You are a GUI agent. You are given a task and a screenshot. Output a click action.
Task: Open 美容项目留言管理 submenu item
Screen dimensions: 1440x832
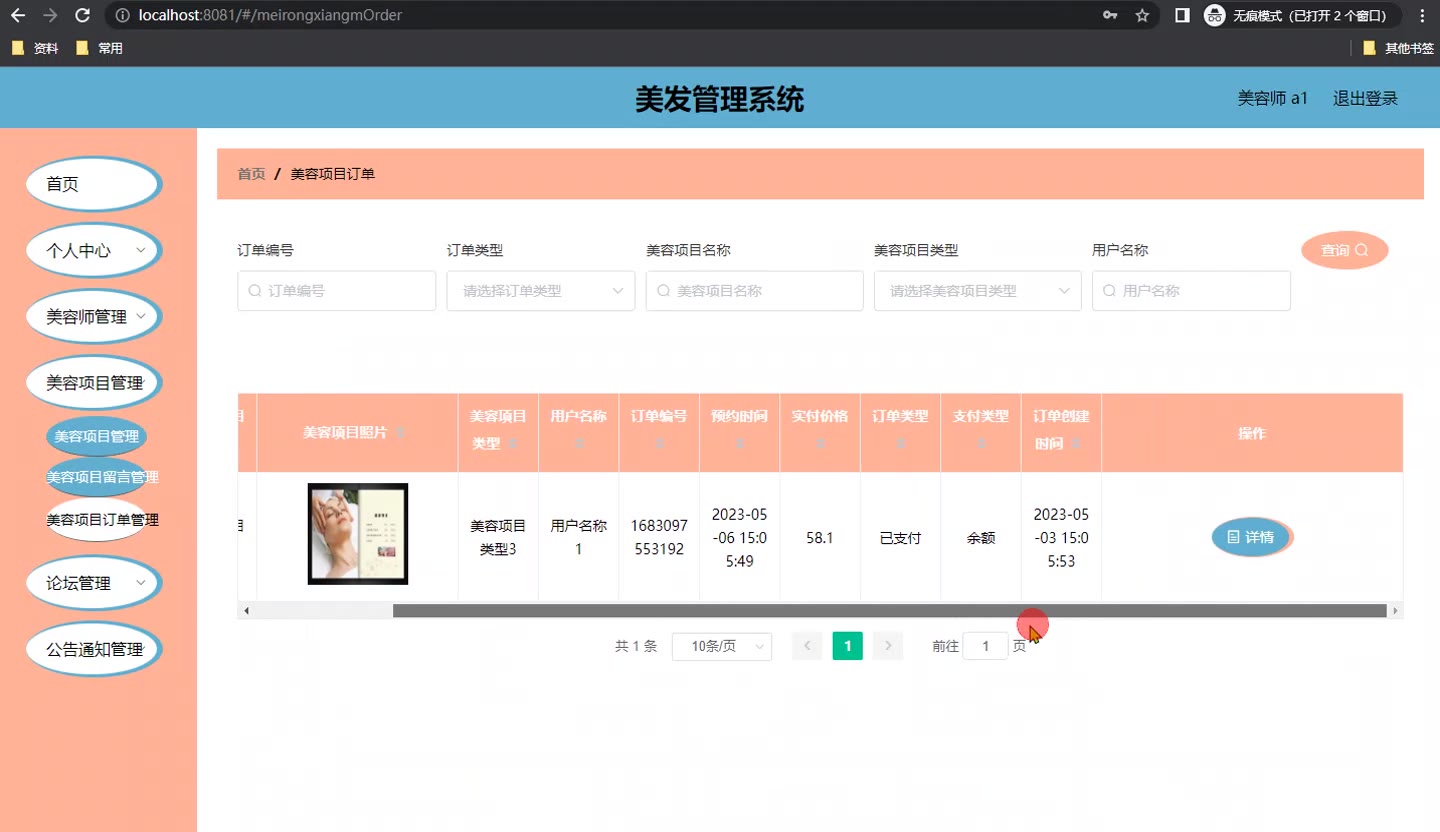click(102, 478)
